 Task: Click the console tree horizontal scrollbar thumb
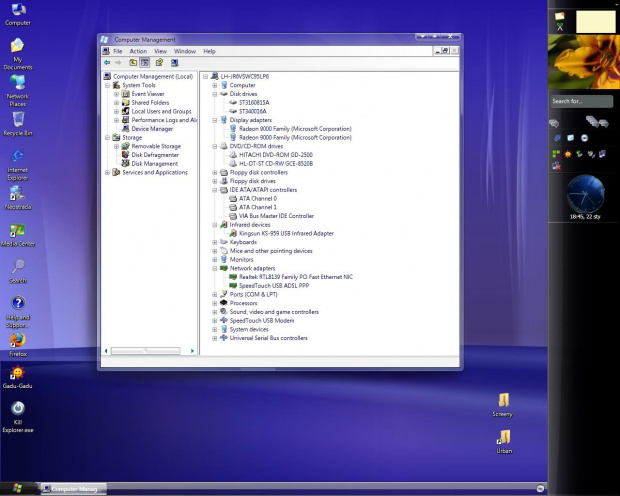(145, 350)
